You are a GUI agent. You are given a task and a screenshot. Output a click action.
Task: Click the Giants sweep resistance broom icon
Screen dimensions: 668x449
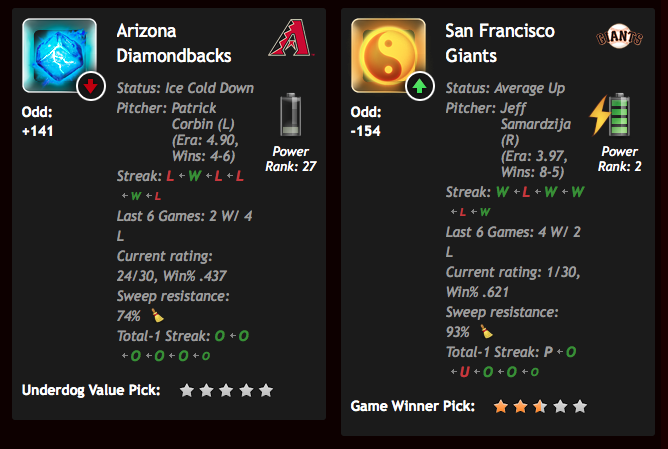[487, 331]
